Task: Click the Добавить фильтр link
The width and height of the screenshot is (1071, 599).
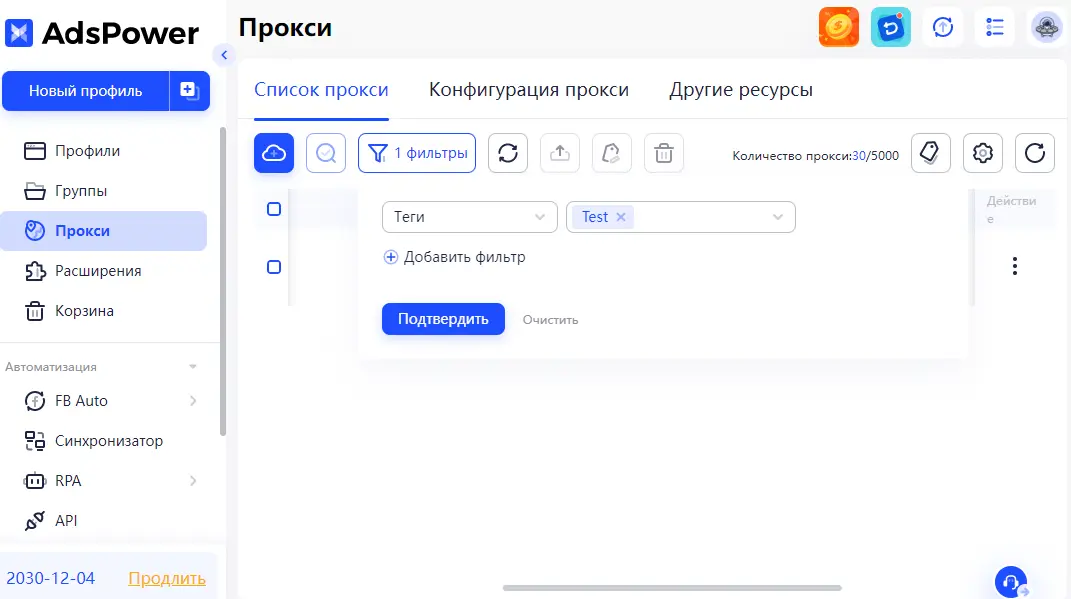Action: click(464, 257)
